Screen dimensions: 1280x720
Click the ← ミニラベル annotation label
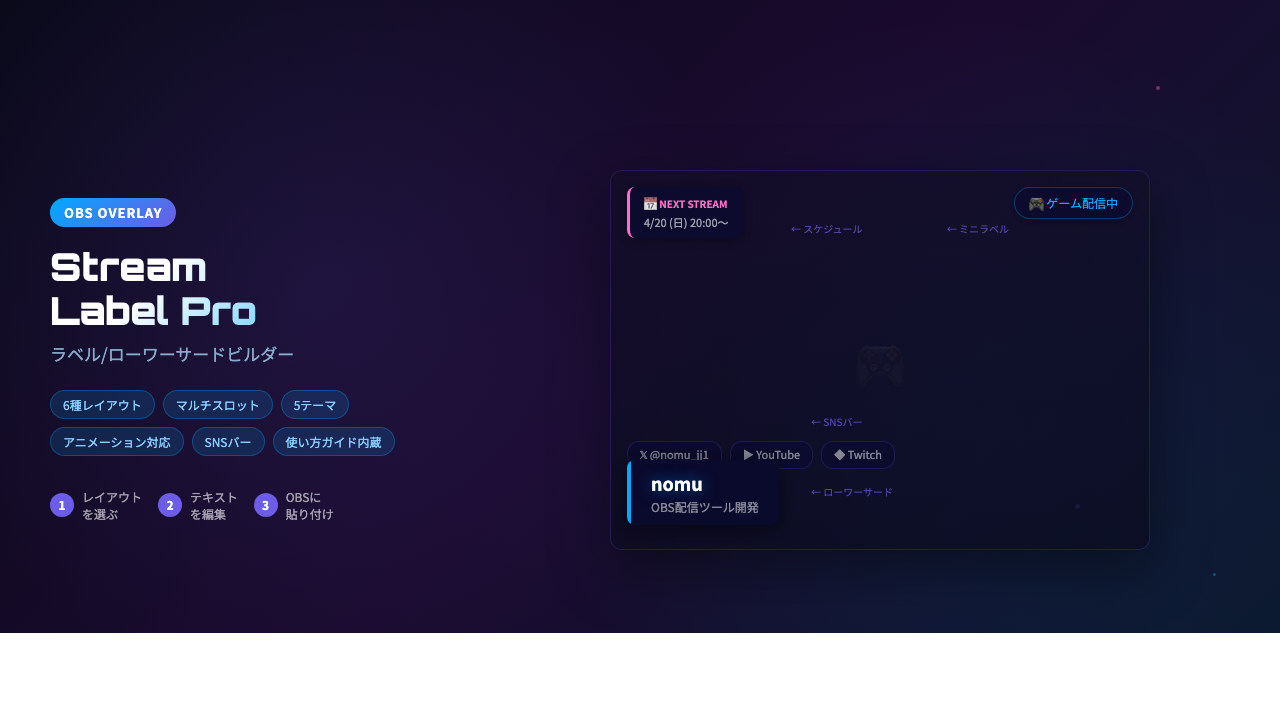point(978,229)
